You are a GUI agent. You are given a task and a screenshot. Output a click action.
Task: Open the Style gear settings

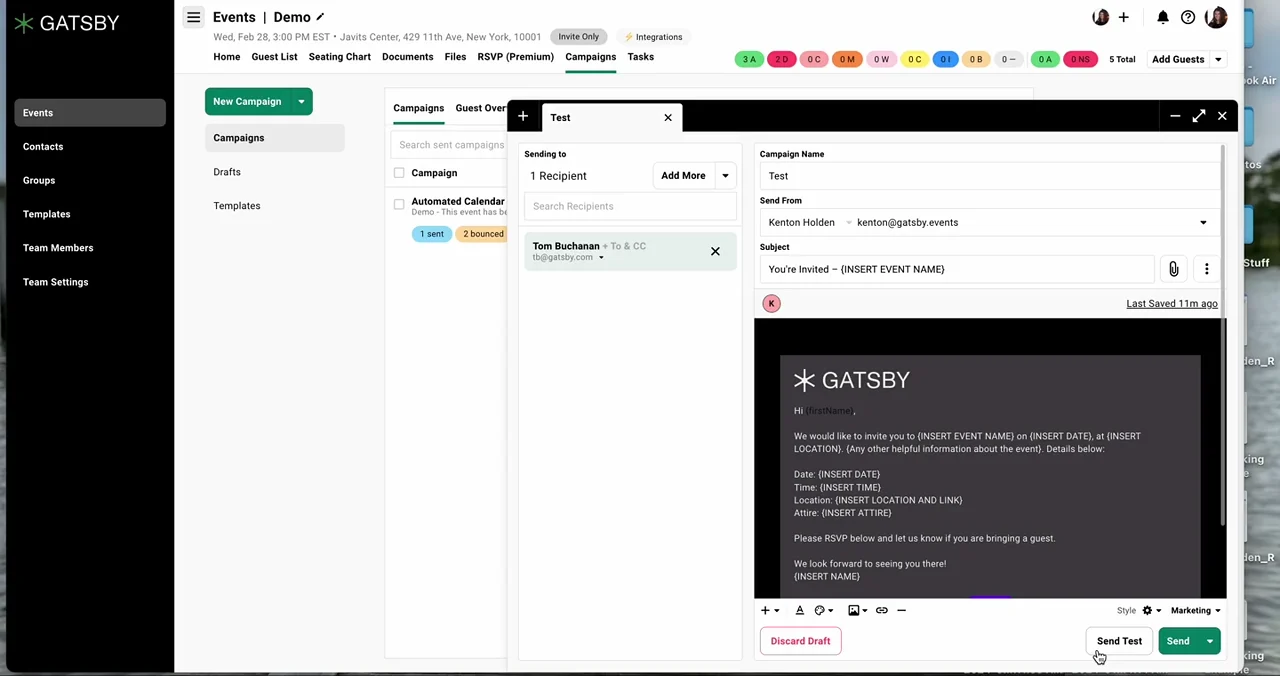pyautogui.click(x=1150, y=610)
